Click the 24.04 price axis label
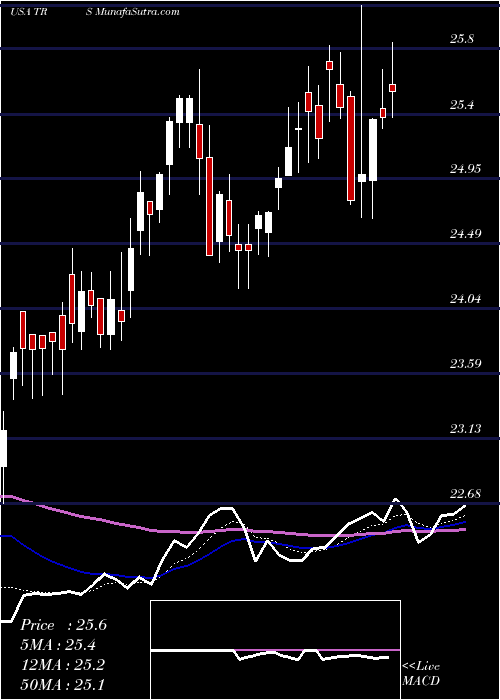 466,299
